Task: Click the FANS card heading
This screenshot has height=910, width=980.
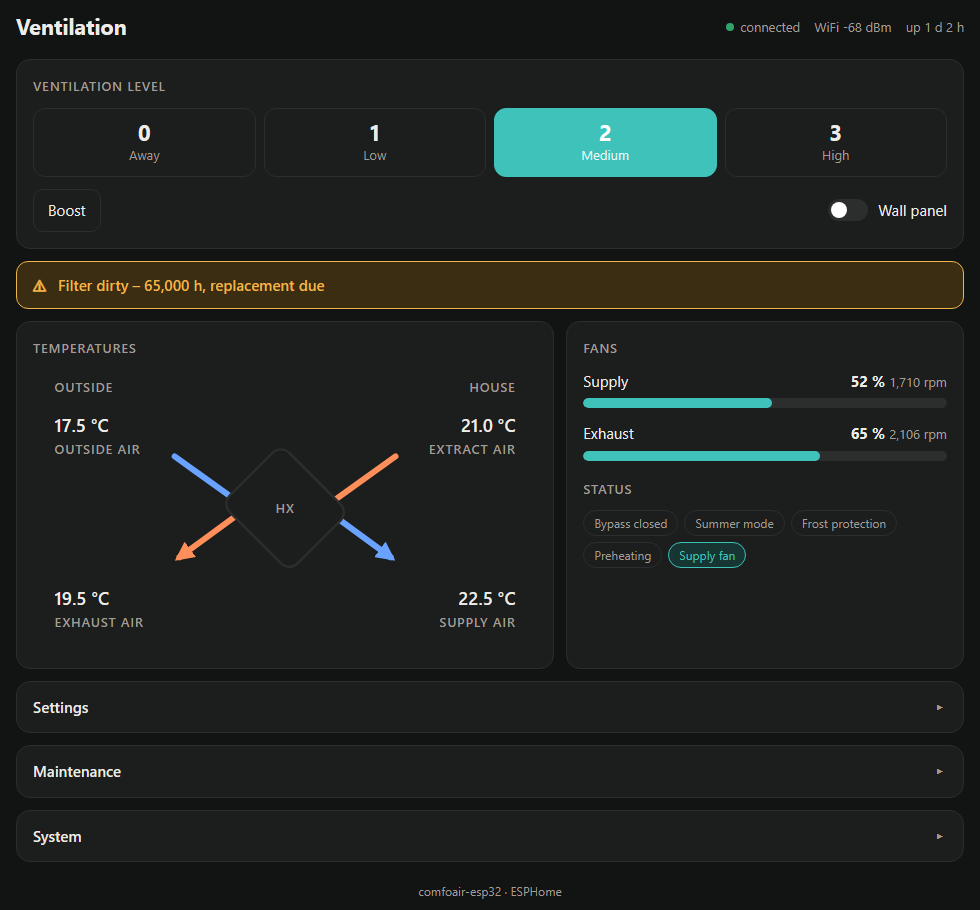Action: pos(600,349)
